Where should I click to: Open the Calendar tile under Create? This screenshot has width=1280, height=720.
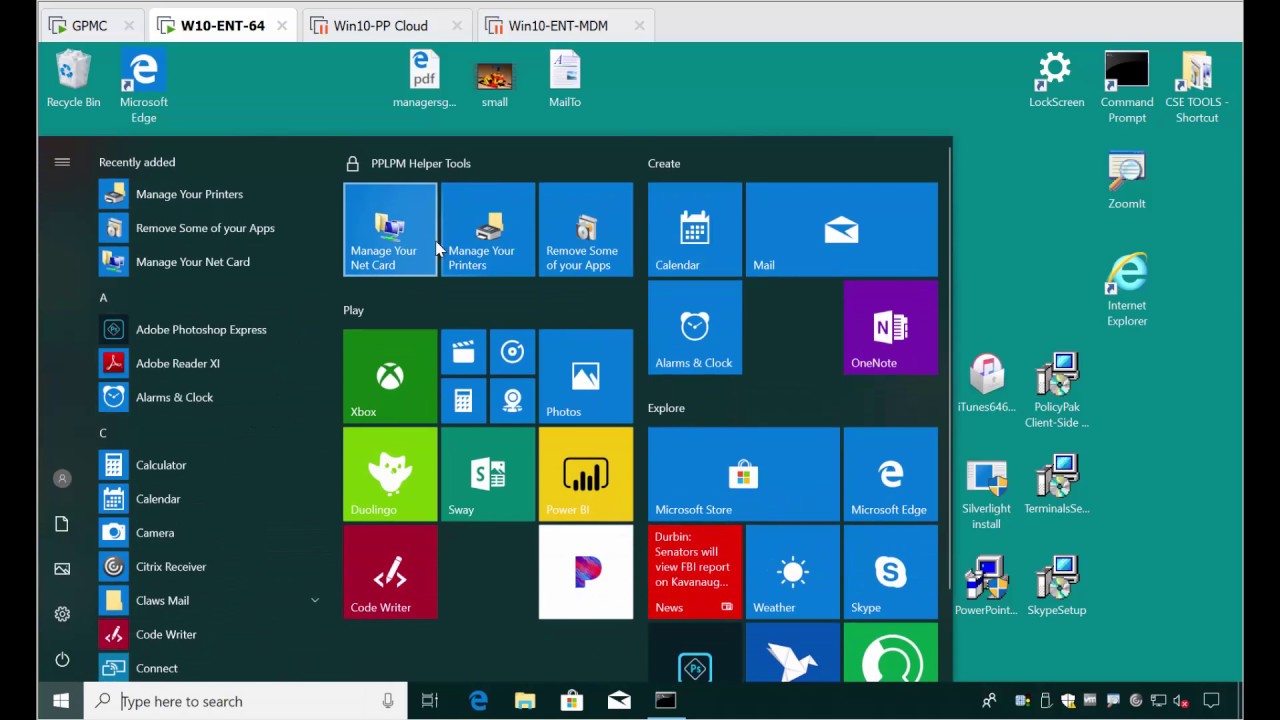695,229
